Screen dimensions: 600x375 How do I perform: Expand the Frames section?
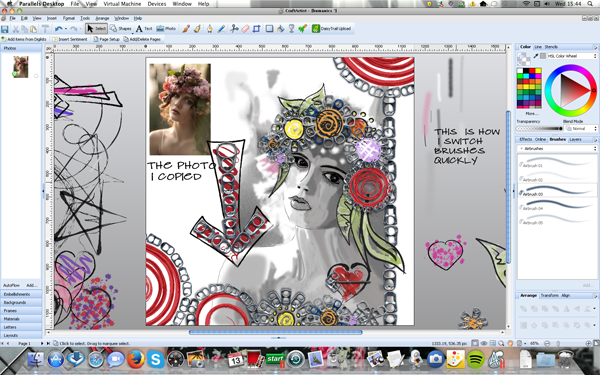tap(21, 310)
